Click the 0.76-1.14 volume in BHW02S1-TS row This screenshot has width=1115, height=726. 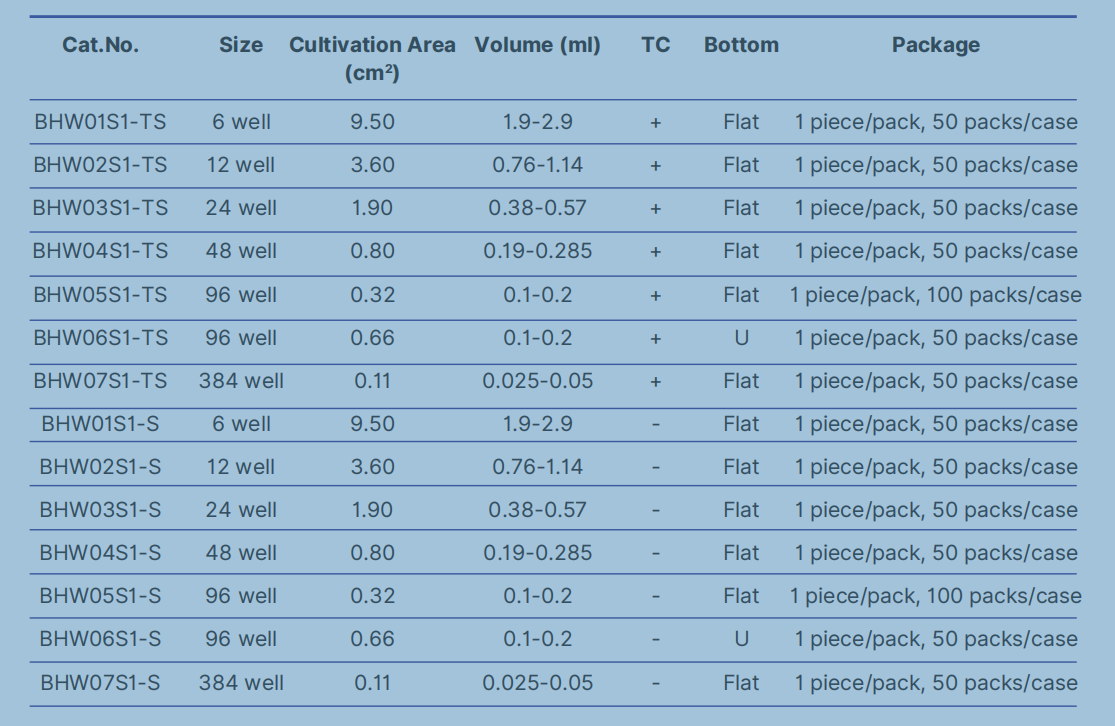click(537, 165)
